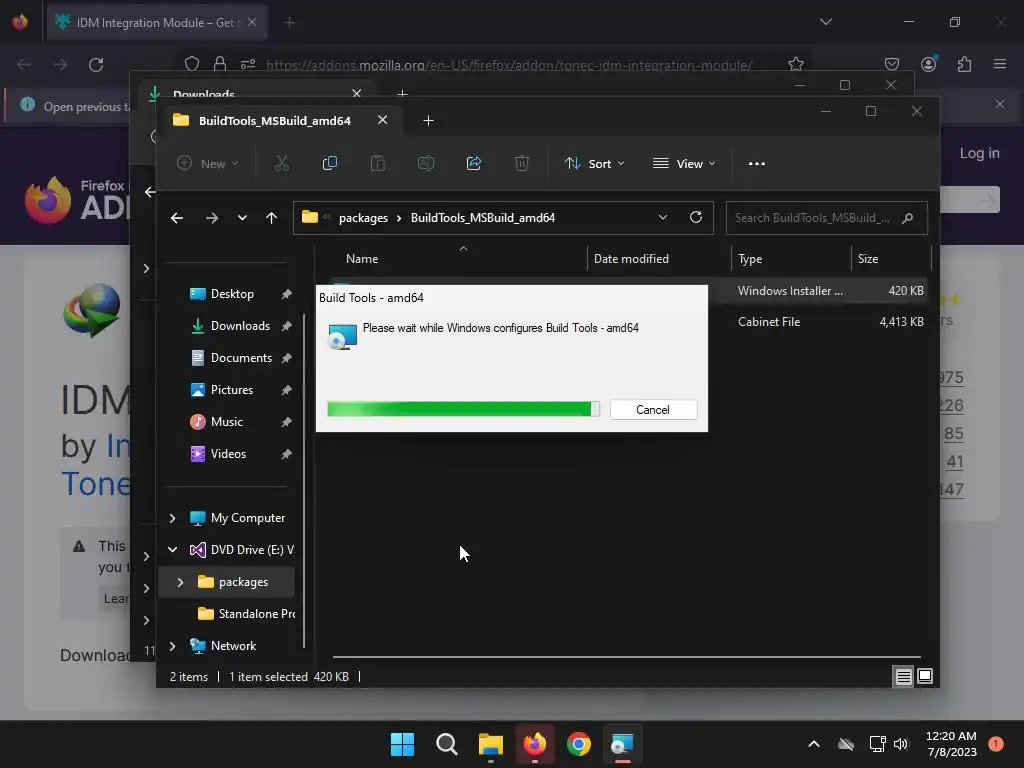This screenshot has height=768, width=1024.
Task: Select IDM Integration Module Firefox tab
Action: click(155, 22)
